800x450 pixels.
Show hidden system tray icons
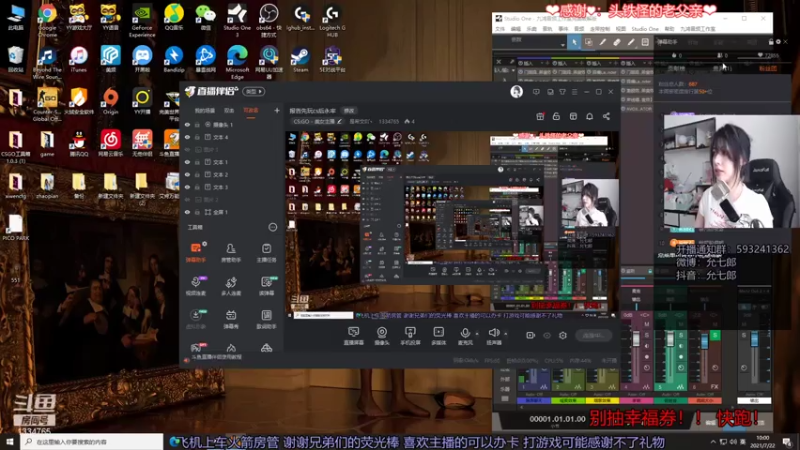(713, 442)
